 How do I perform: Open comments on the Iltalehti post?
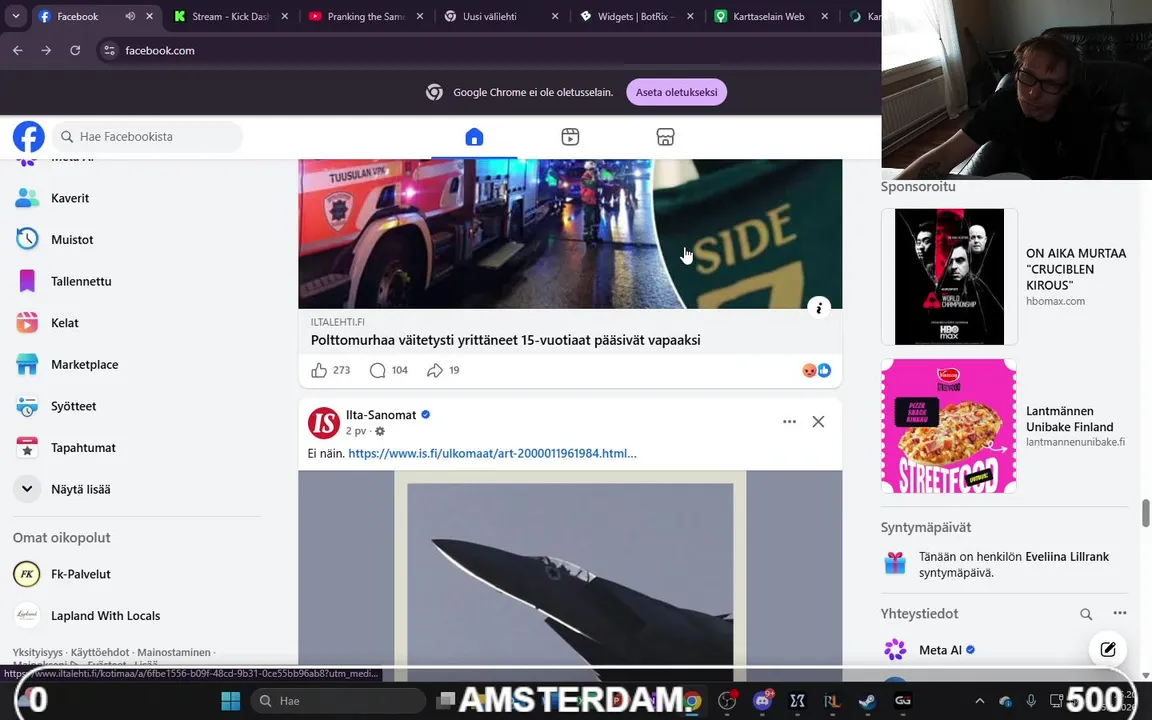(x=377, y=370)
